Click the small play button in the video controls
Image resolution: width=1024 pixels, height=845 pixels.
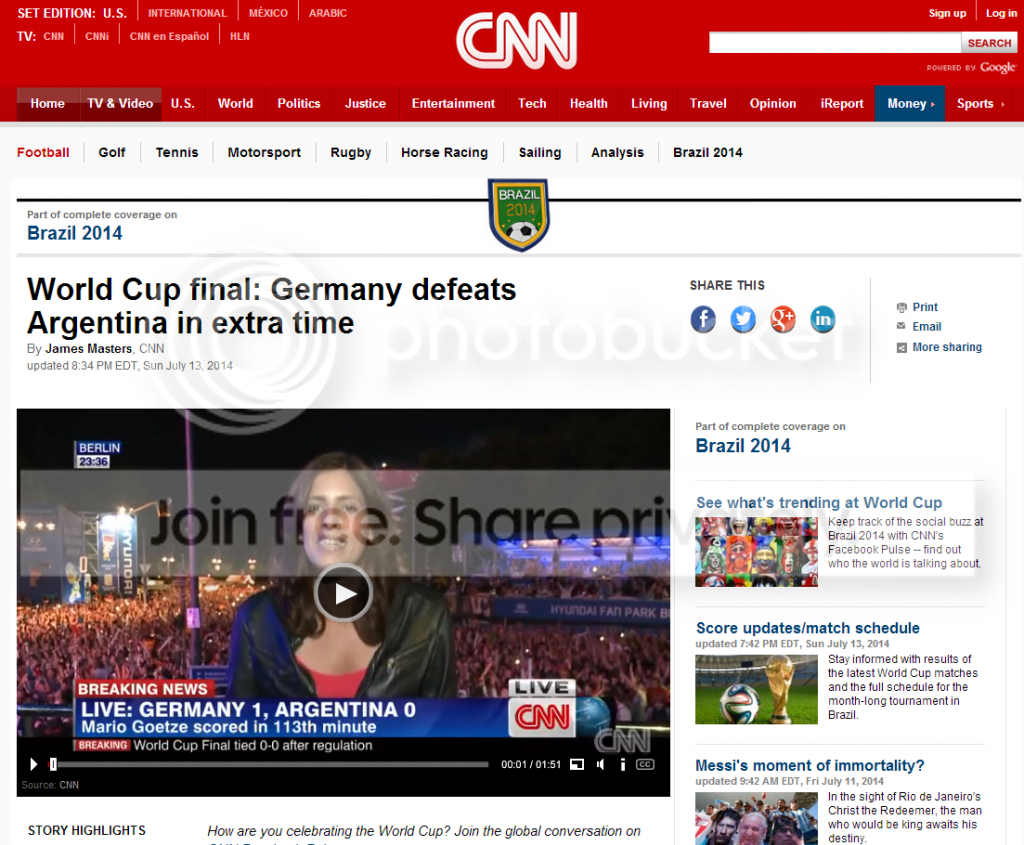tap(33, 764)
